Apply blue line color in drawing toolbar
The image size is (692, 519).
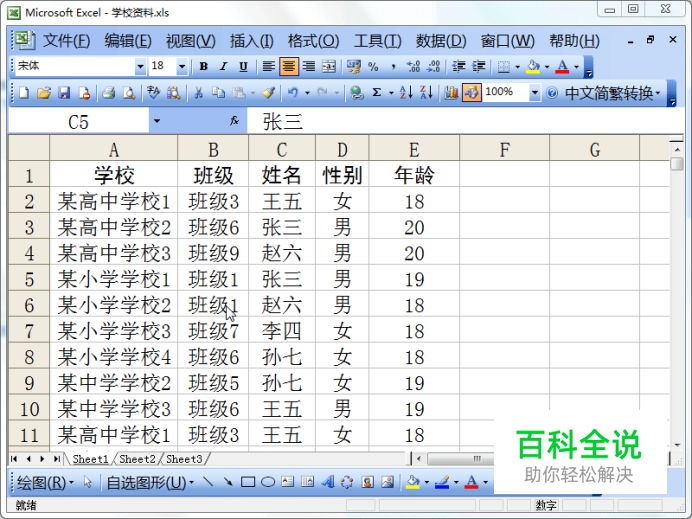(x=442, y=482)
